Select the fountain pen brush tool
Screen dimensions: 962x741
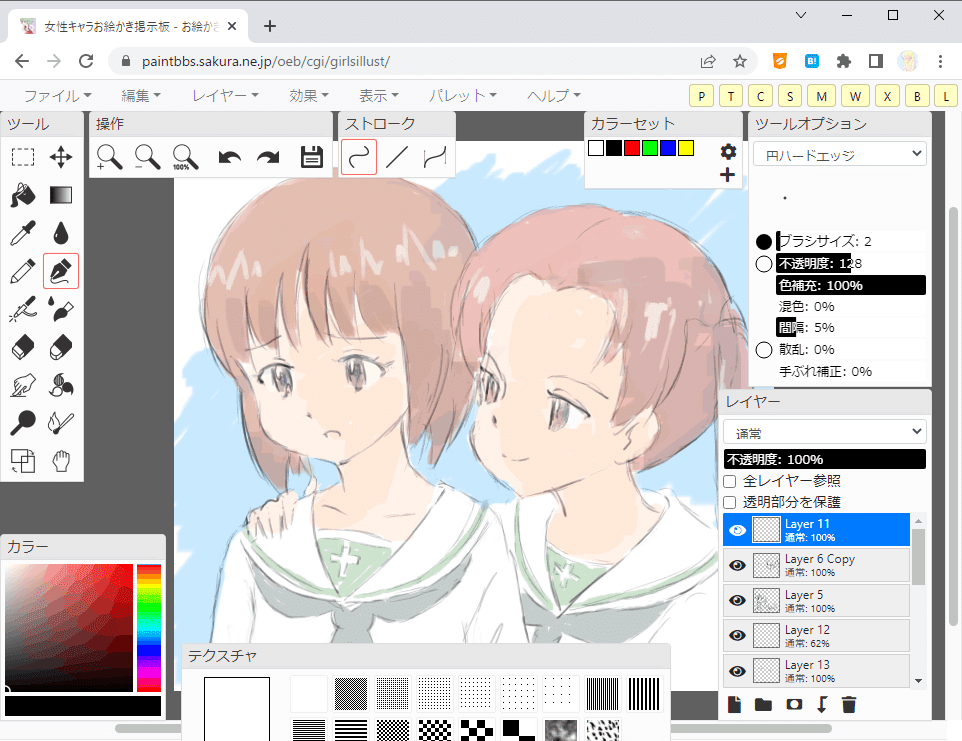click(61, 271)
